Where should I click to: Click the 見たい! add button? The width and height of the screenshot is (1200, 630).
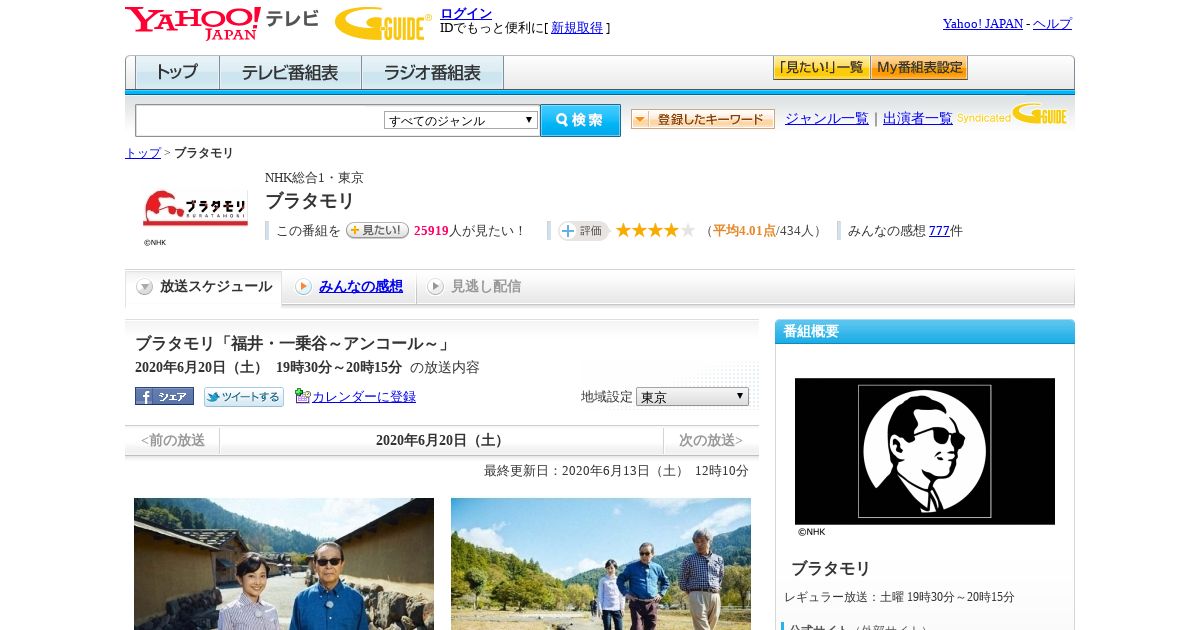click(x=377, y=230)
